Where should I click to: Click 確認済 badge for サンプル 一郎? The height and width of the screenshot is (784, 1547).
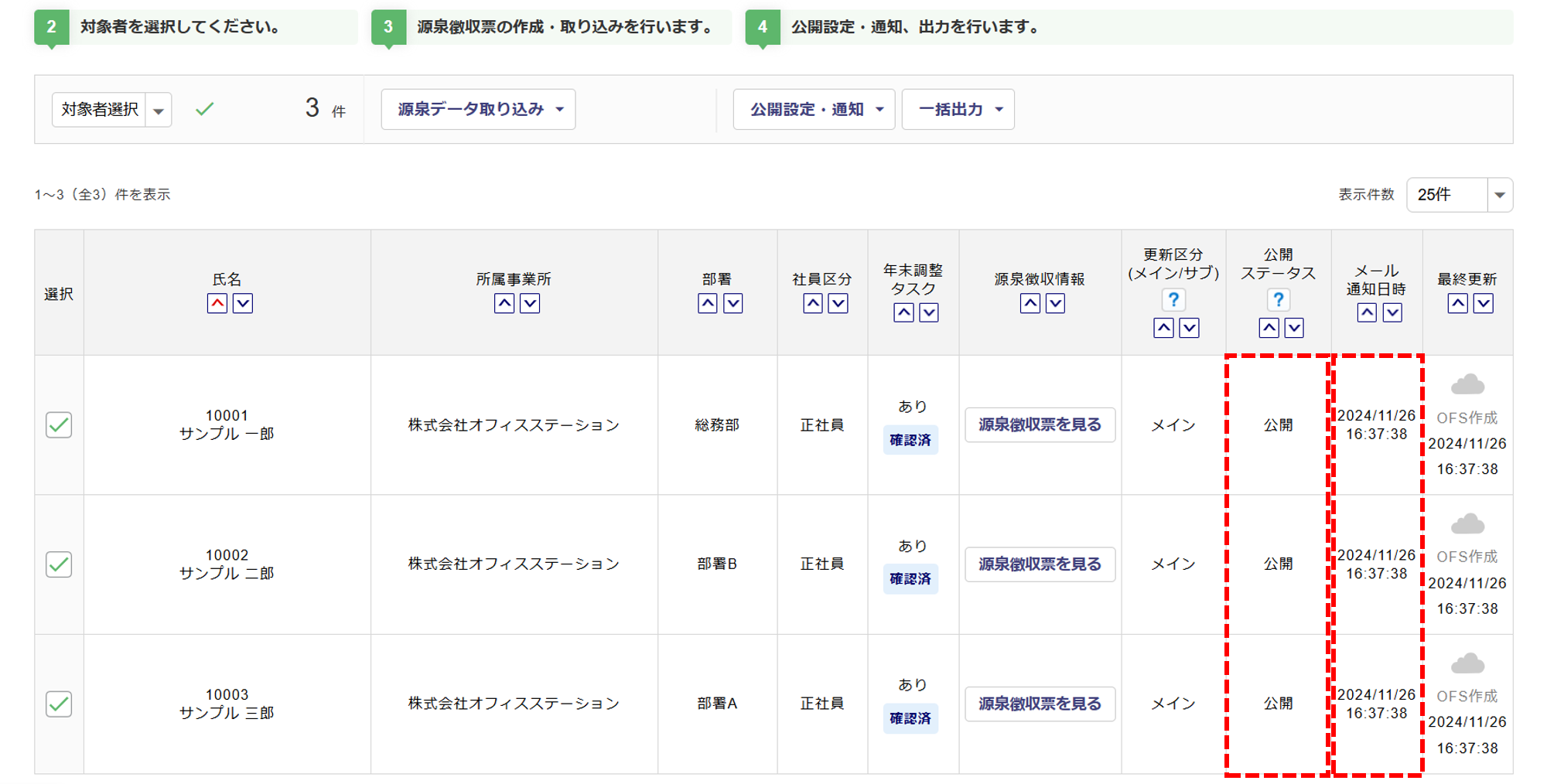pos(910,440)
